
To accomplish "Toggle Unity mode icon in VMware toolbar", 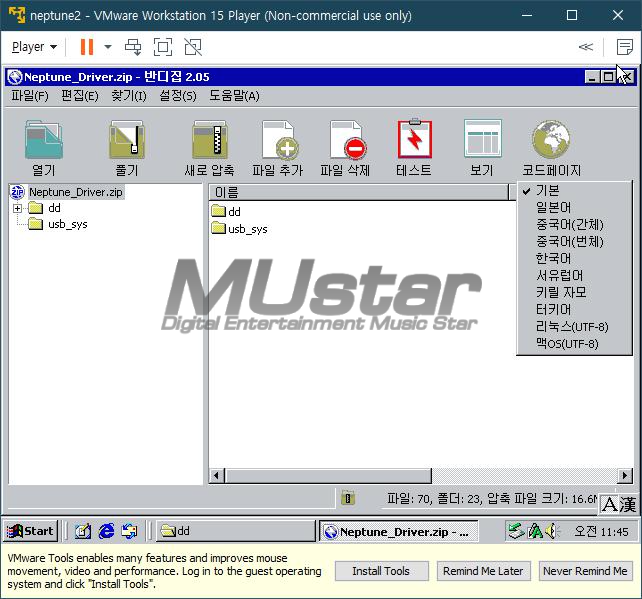I will click(x=193, y=47).
